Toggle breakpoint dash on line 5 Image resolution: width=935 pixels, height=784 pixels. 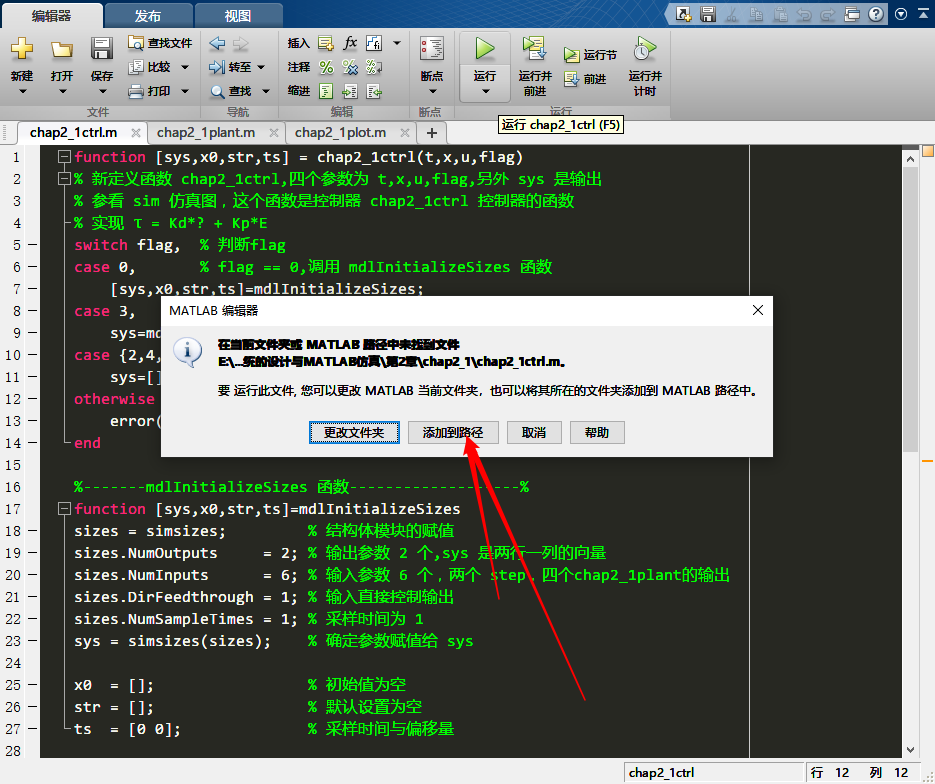pyautogui.click(x=33, y=244)
